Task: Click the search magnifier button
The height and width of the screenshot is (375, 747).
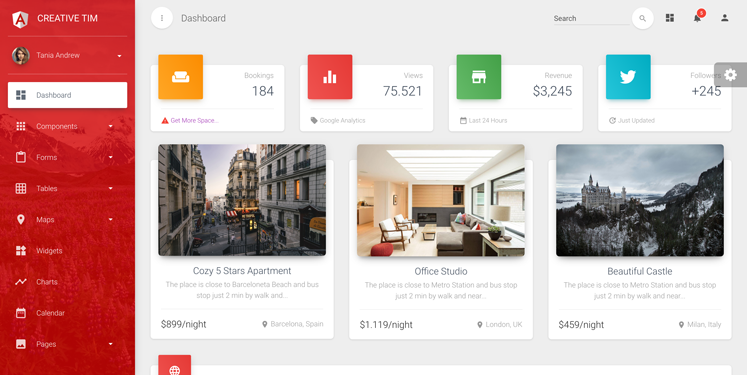Action: pyautogui.click(x=643, y=18)
